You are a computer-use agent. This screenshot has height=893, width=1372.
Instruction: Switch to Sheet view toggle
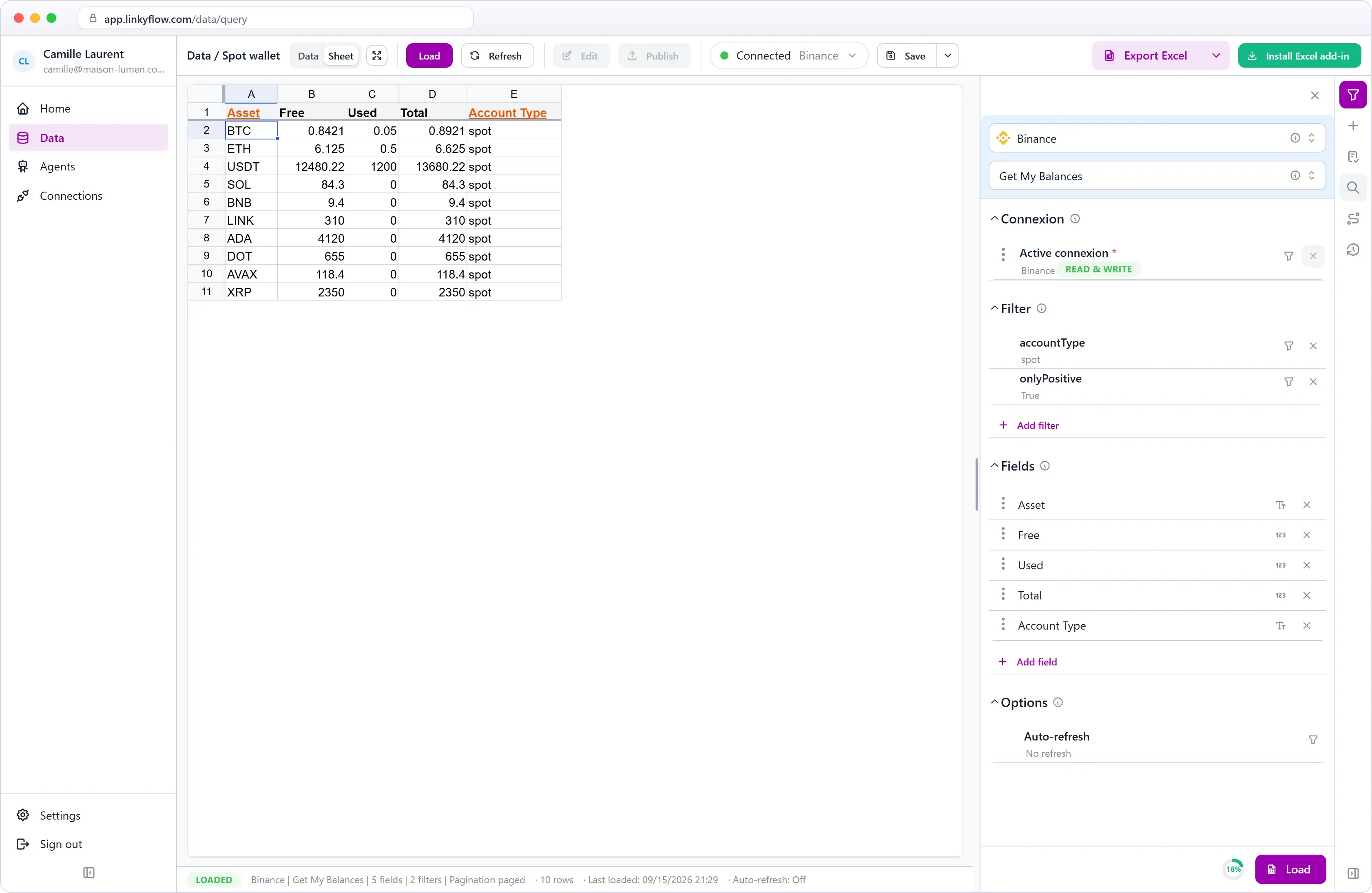click(341, 56)
